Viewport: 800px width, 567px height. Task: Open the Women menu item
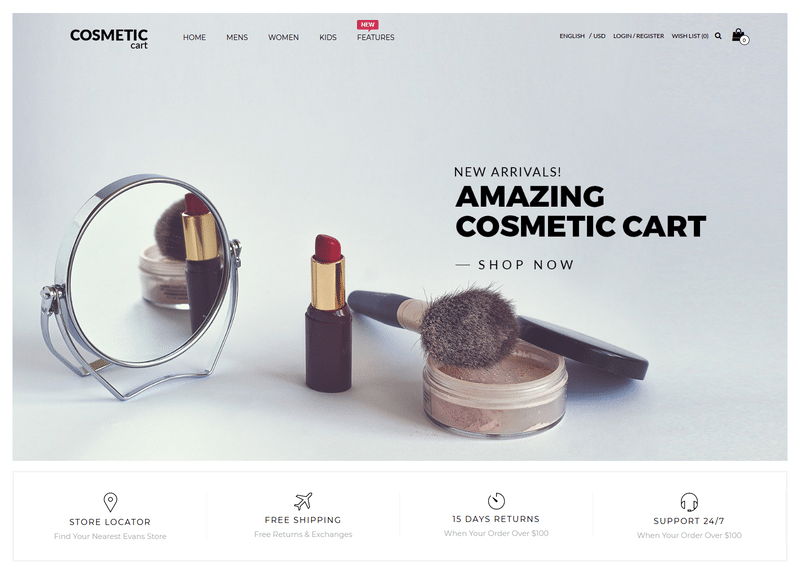(x=283, y=37)
